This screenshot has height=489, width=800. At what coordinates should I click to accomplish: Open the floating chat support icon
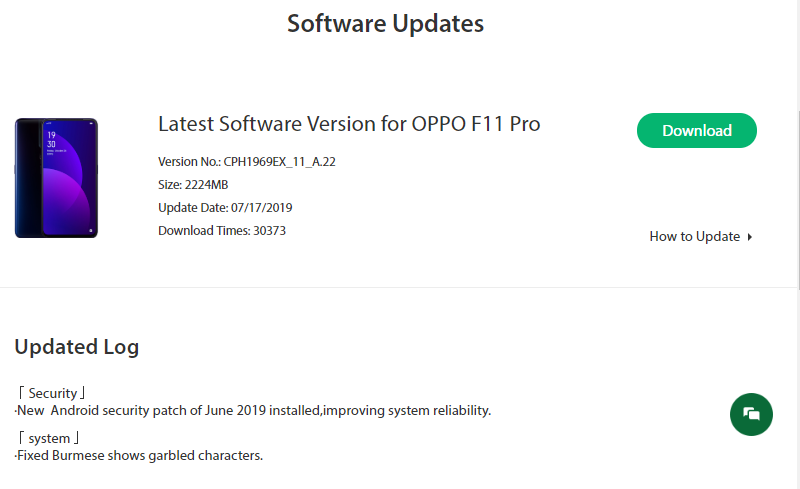point(751,414)
